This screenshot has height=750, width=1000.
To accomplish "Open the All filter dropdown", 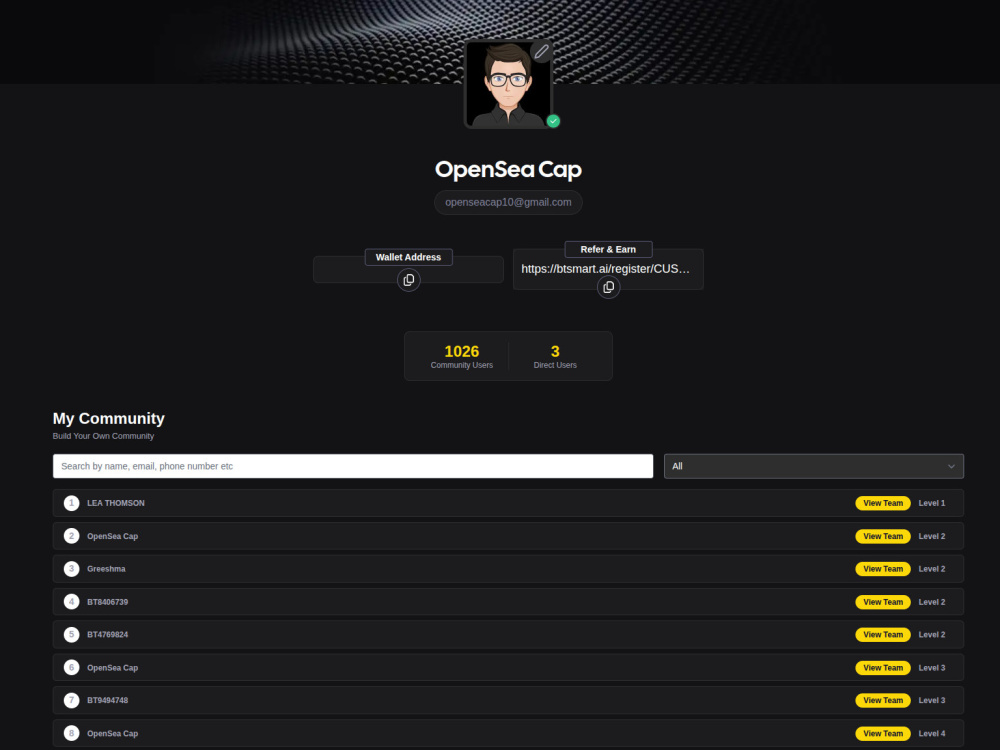I will click(814, 466).
